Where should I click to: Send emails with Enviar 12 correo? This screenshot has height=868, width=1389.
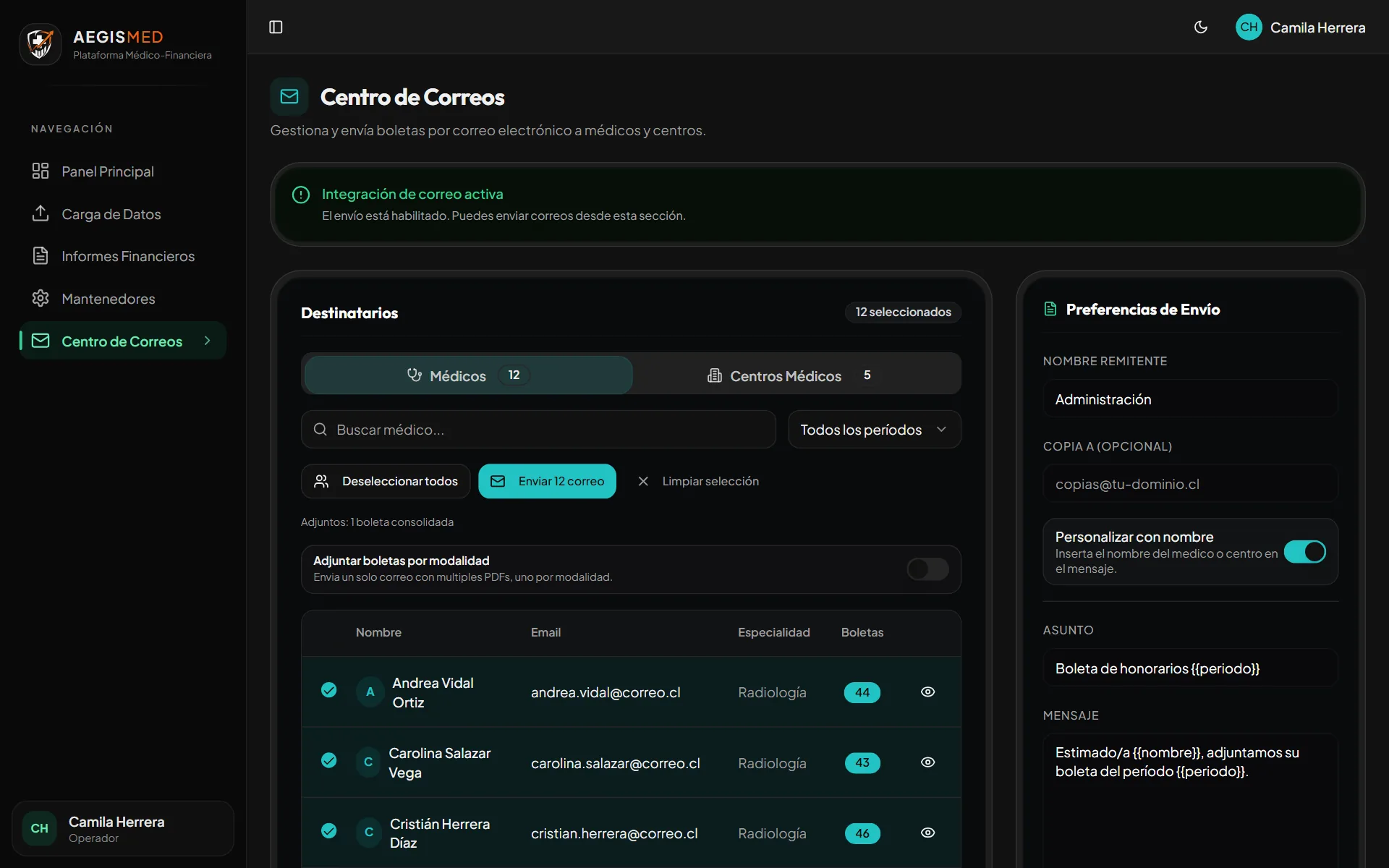(548, 481)
